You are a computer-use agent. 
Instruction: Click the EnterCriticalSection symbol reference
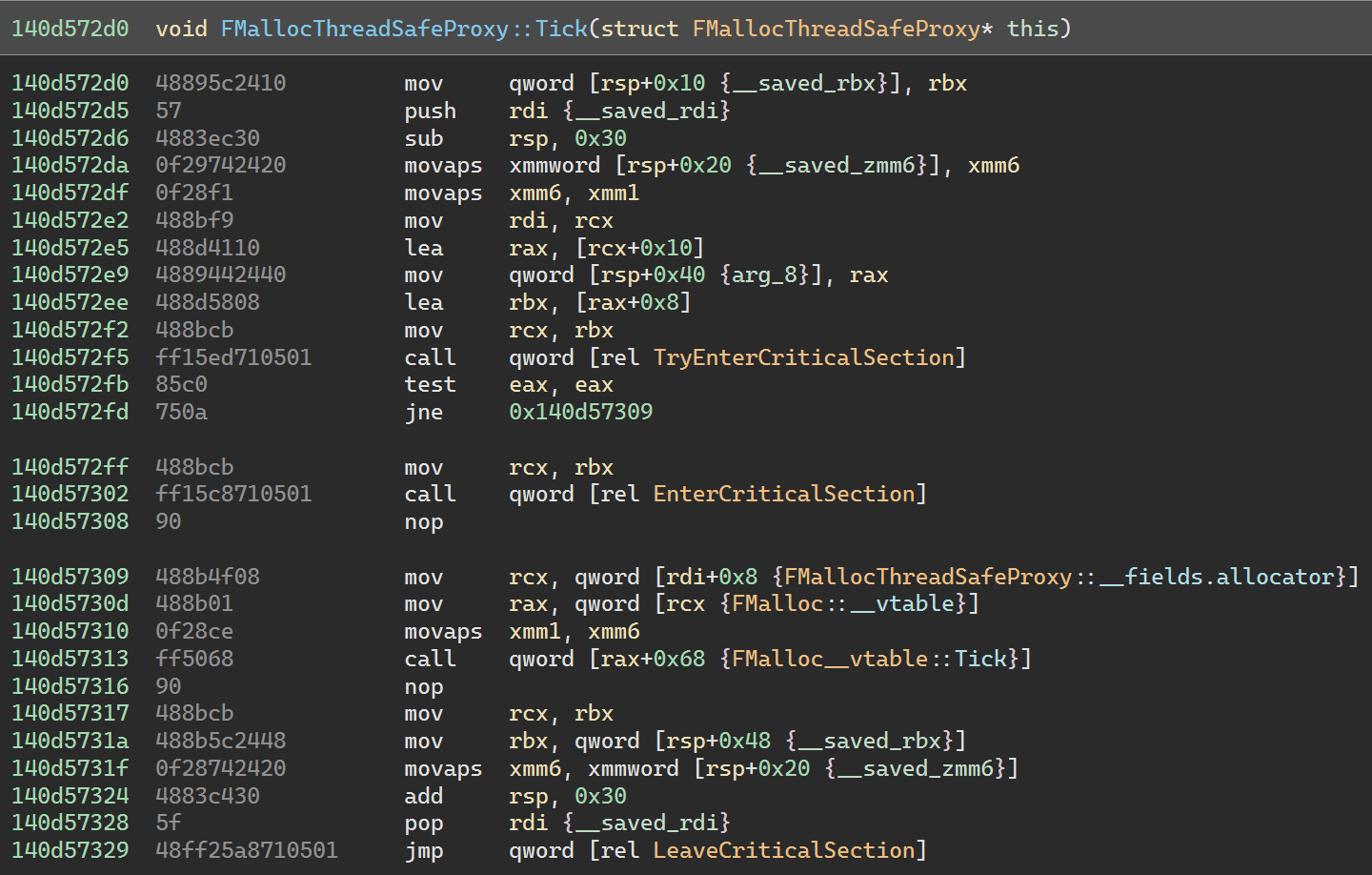click(x=785, y=494)
